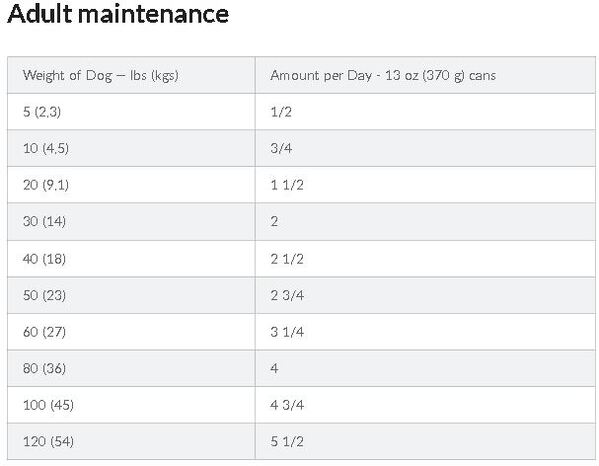Click the 3/4 amount cell

tap(425, 148)
